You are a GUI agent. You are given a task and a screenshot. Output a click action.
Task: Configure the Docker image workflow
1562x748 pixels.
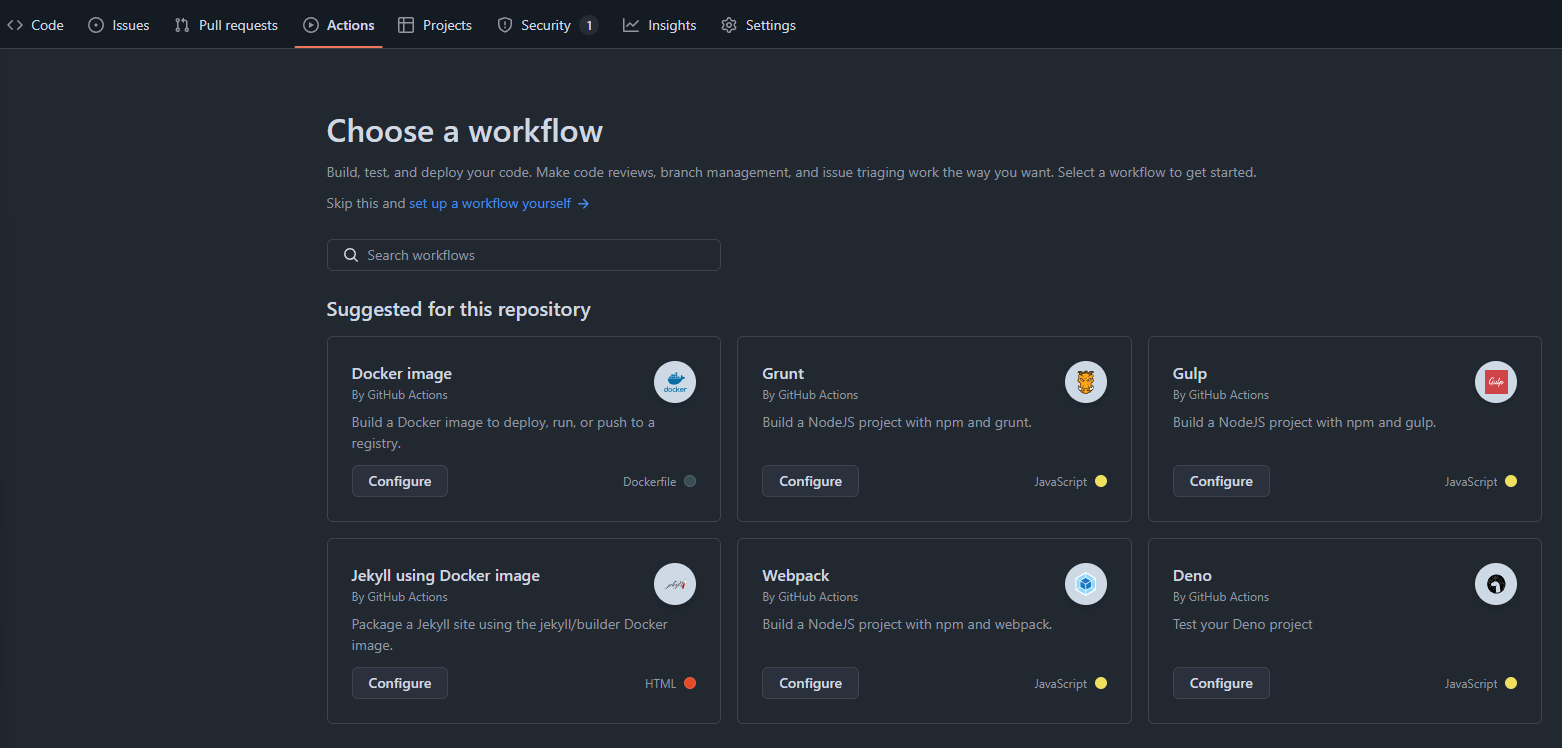point(400,481)
